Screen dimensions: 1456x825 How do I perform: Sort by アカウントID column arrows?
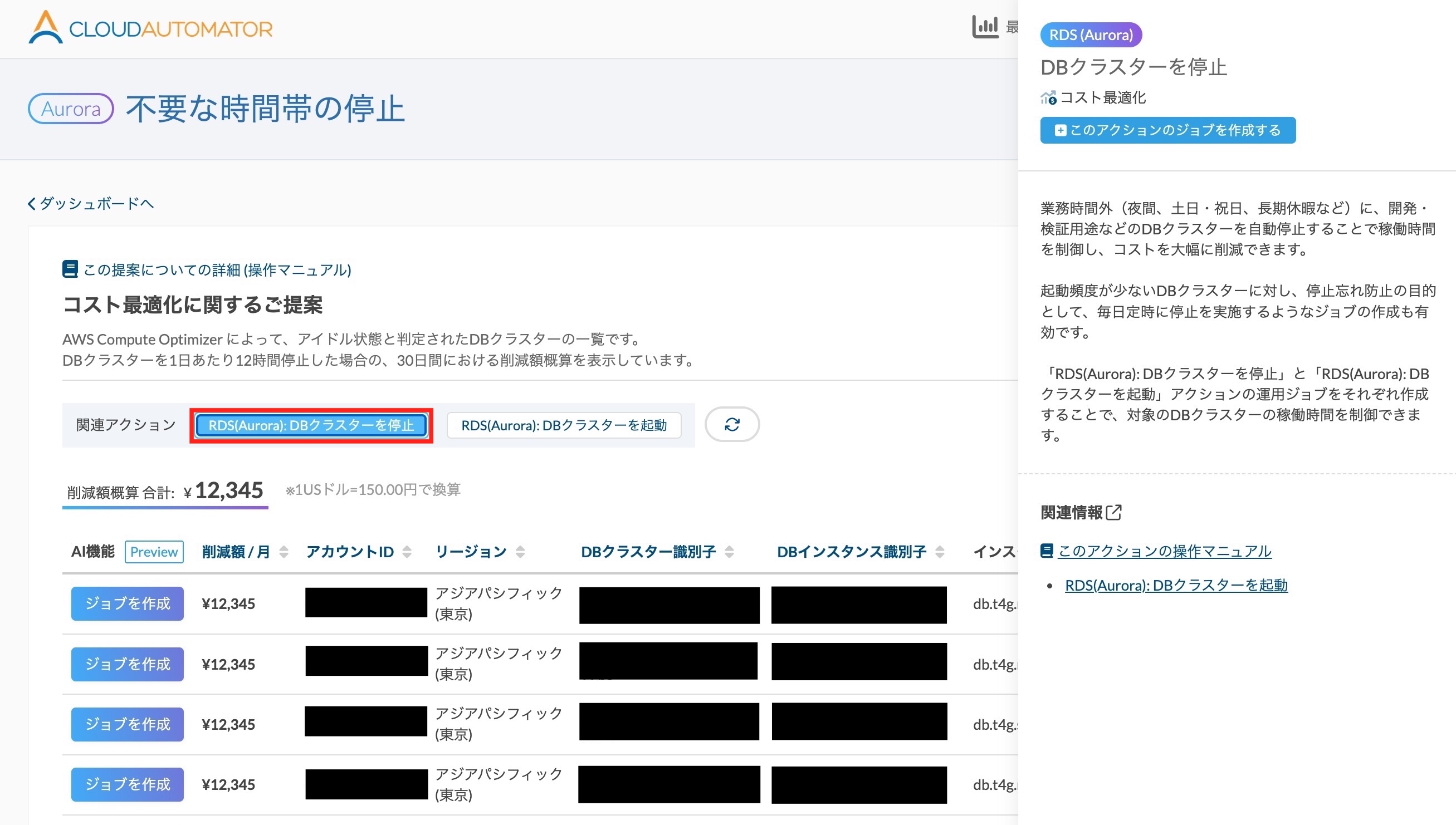[x=407, y=552]
